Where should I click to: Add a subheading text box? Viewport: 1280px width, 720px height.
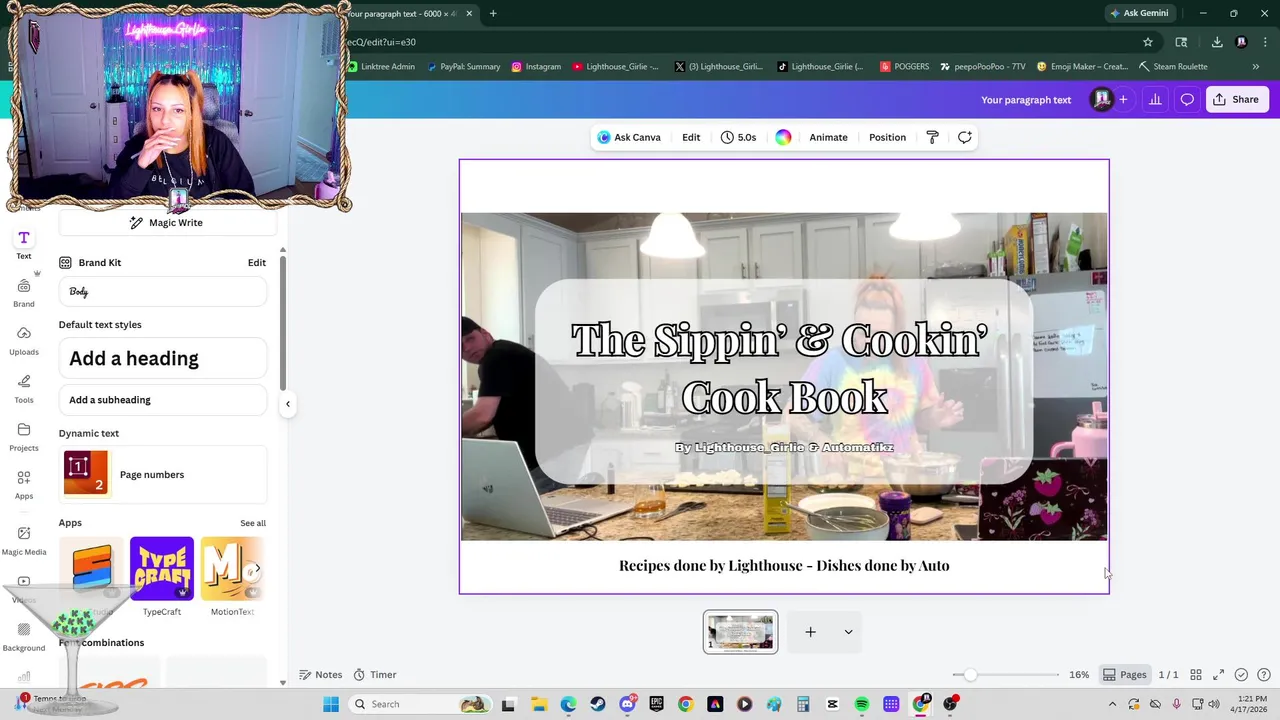[x=163, y=400]
